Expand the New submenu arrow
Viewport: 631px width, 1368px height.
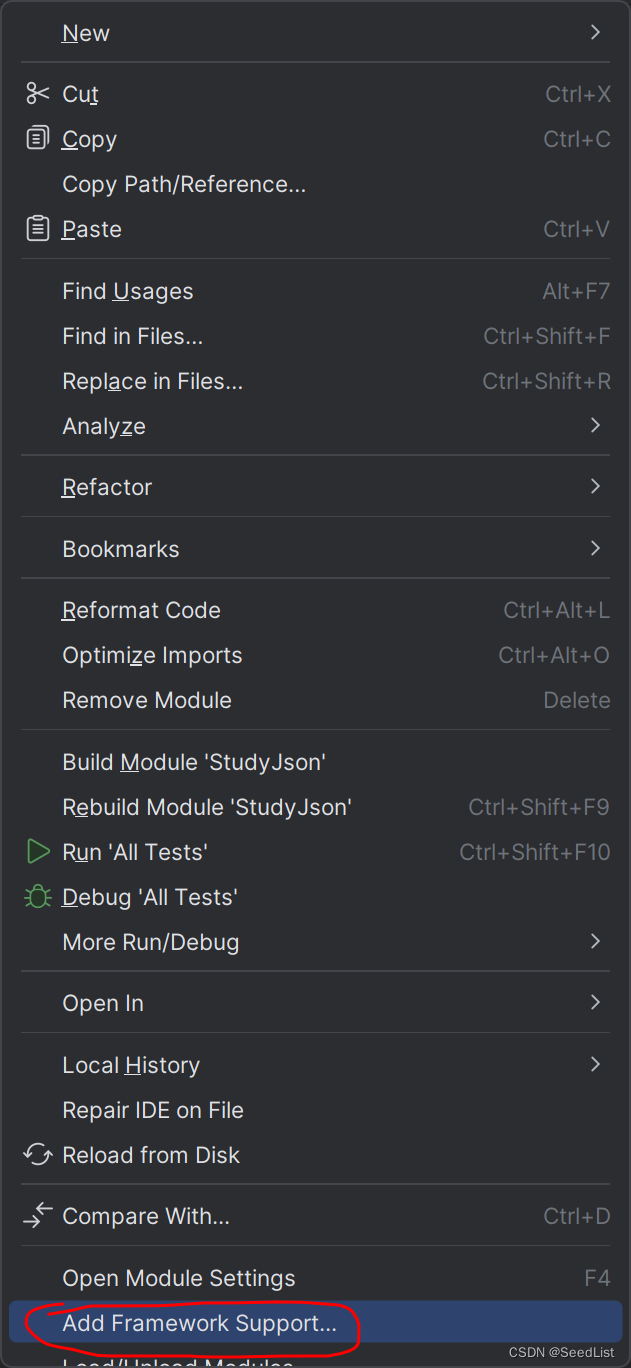[x=596, y=33]
